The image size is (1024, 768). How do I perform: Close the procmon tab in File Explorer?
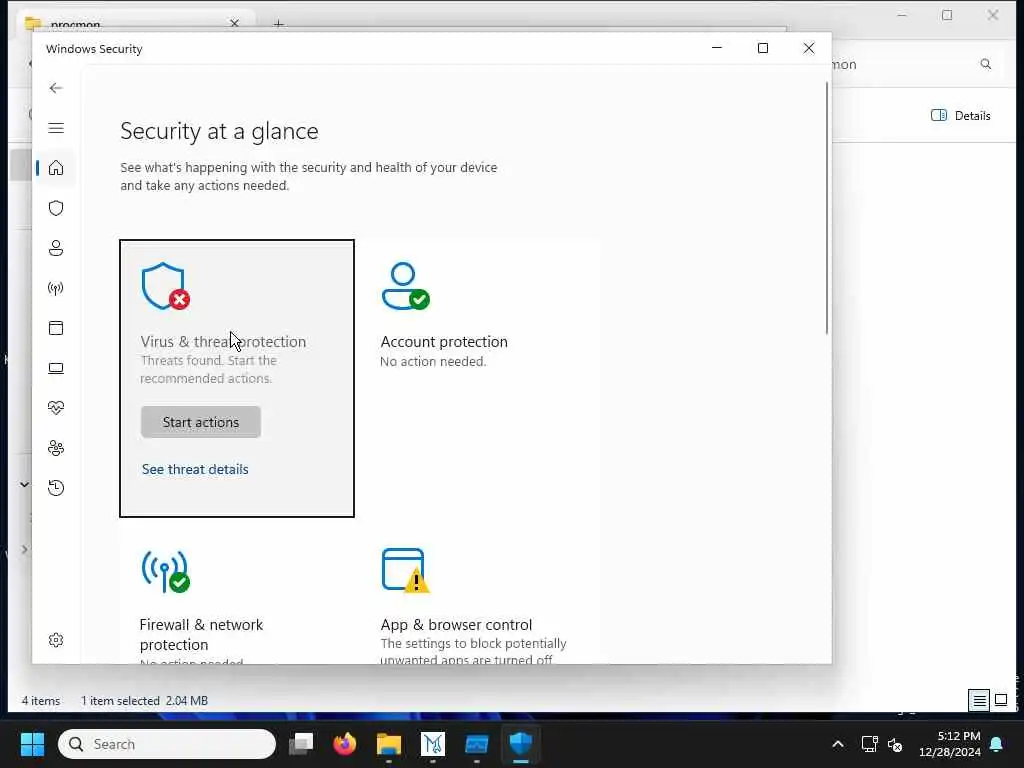234,24
